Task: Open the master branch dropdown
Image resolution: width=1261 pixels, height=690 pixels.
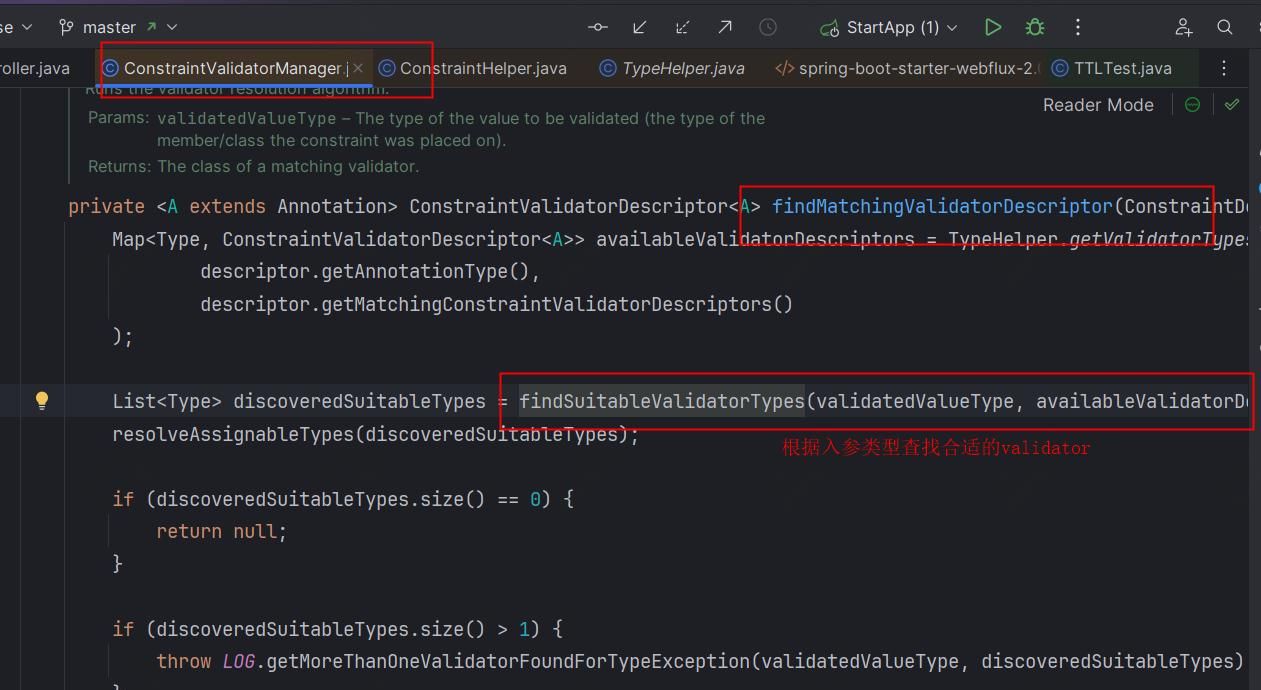Action: point(118,27)
